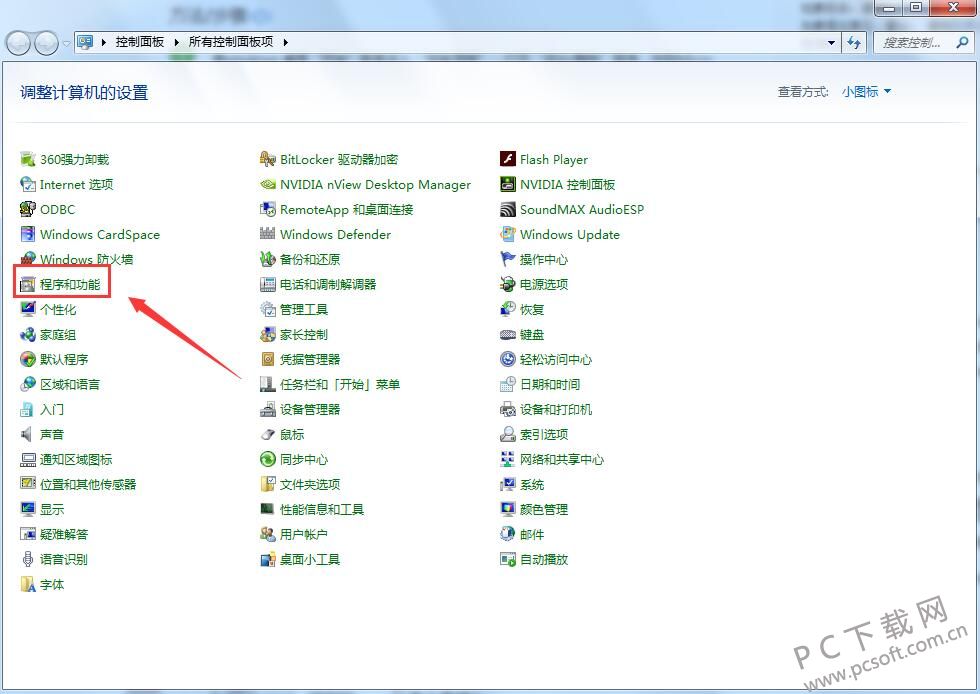Click the NVIDIA 控制面板 icon
Screen dimensions: 980x694
(x=508, y=184)
